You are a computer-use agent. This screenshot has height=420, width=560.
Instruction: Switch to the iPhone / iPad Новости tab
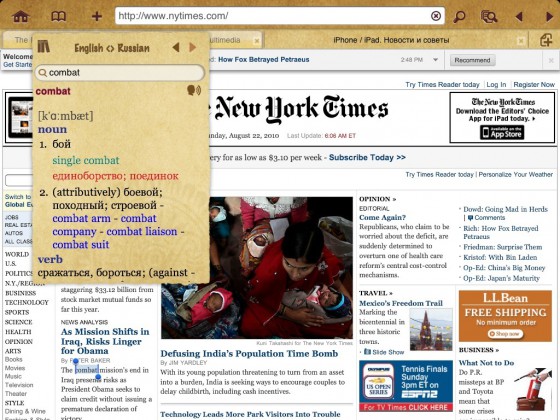coord(391,40)
